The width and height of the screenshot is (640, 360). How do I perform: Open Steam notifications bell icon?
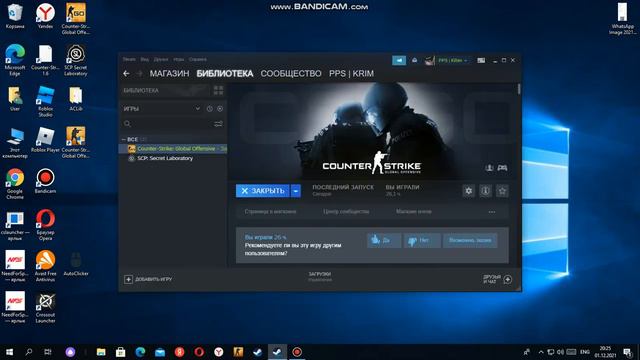(414, 60)
